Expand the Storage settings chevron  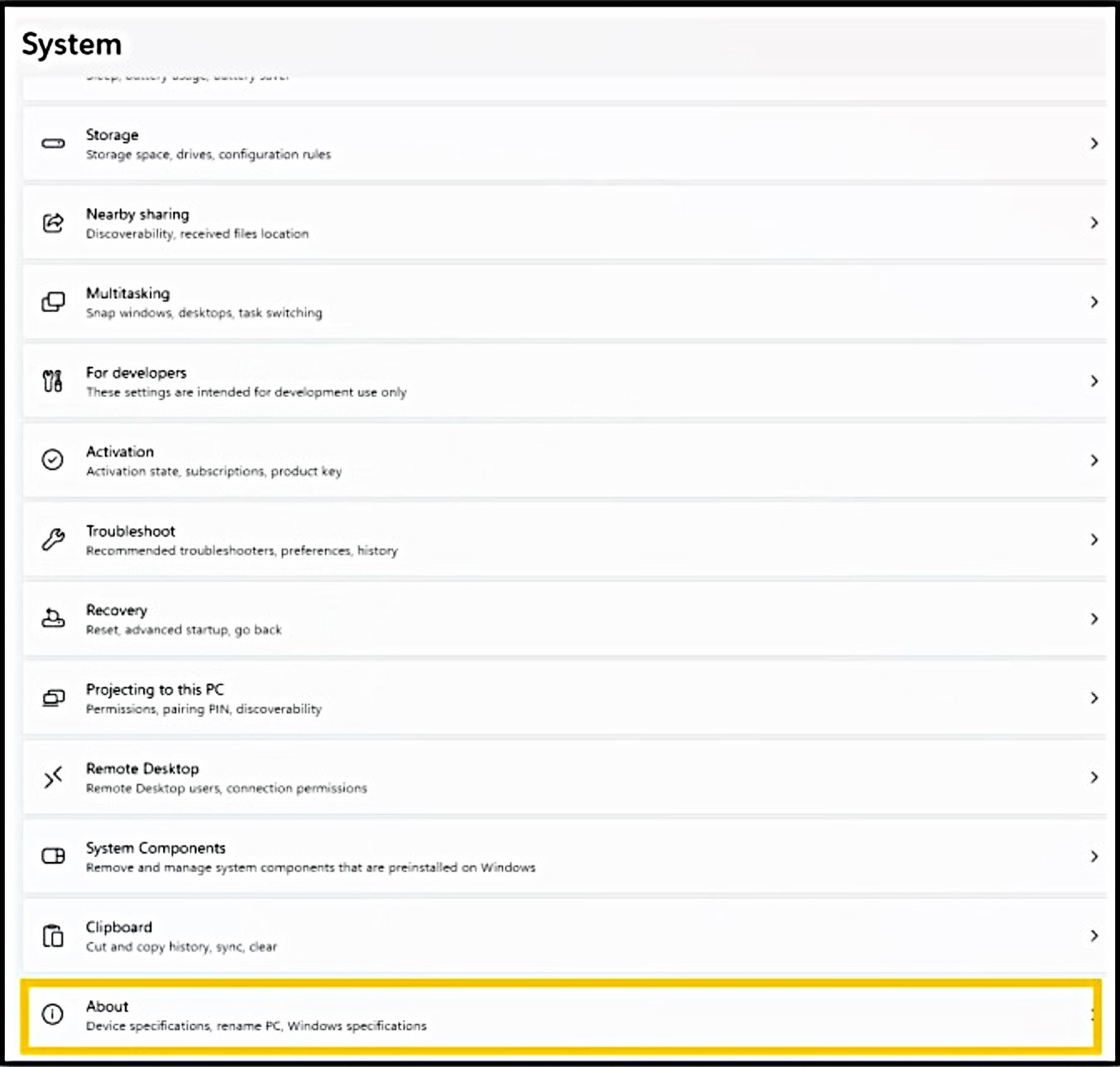1095,143
